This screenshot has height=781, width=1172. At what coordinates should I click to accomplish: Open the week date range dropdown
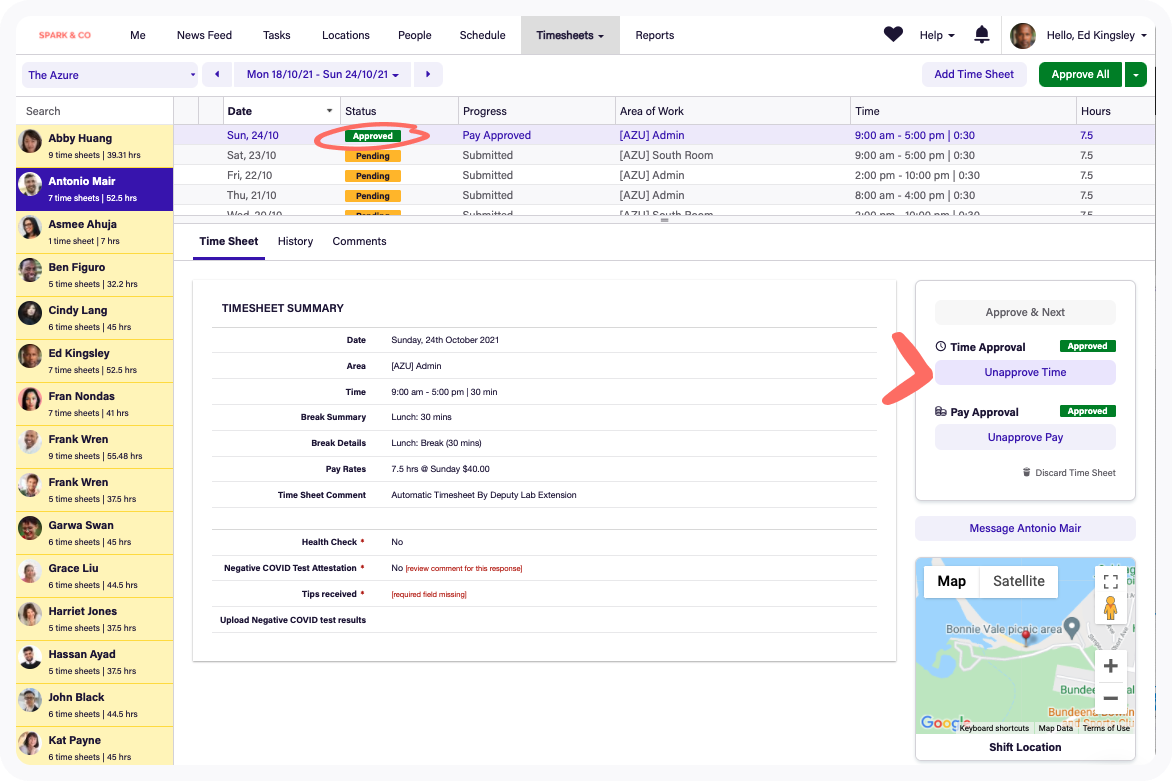click(322, 74)
